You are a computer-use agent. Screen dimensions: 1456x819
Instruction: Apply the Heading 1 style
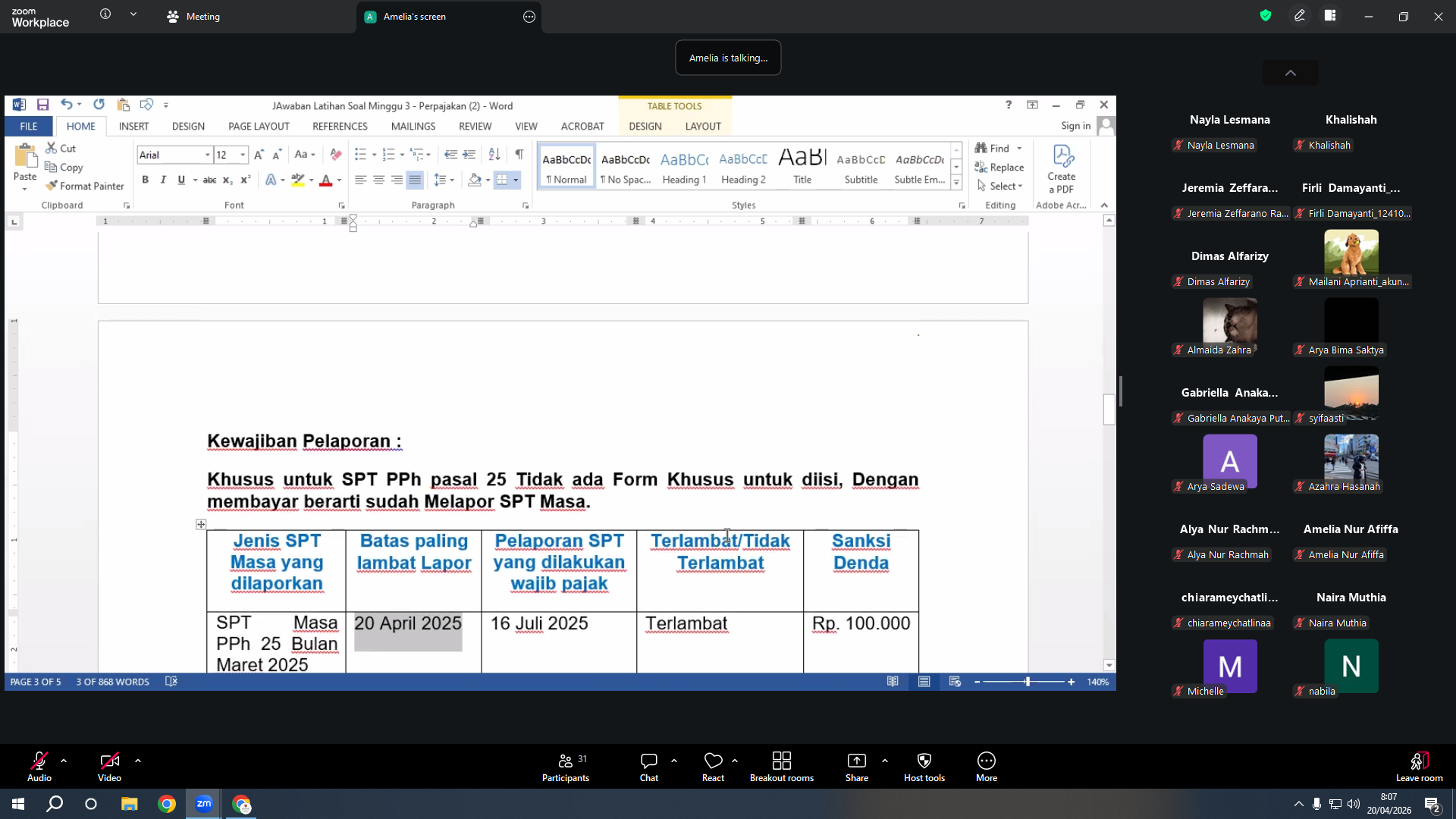[x=684, y=167]
